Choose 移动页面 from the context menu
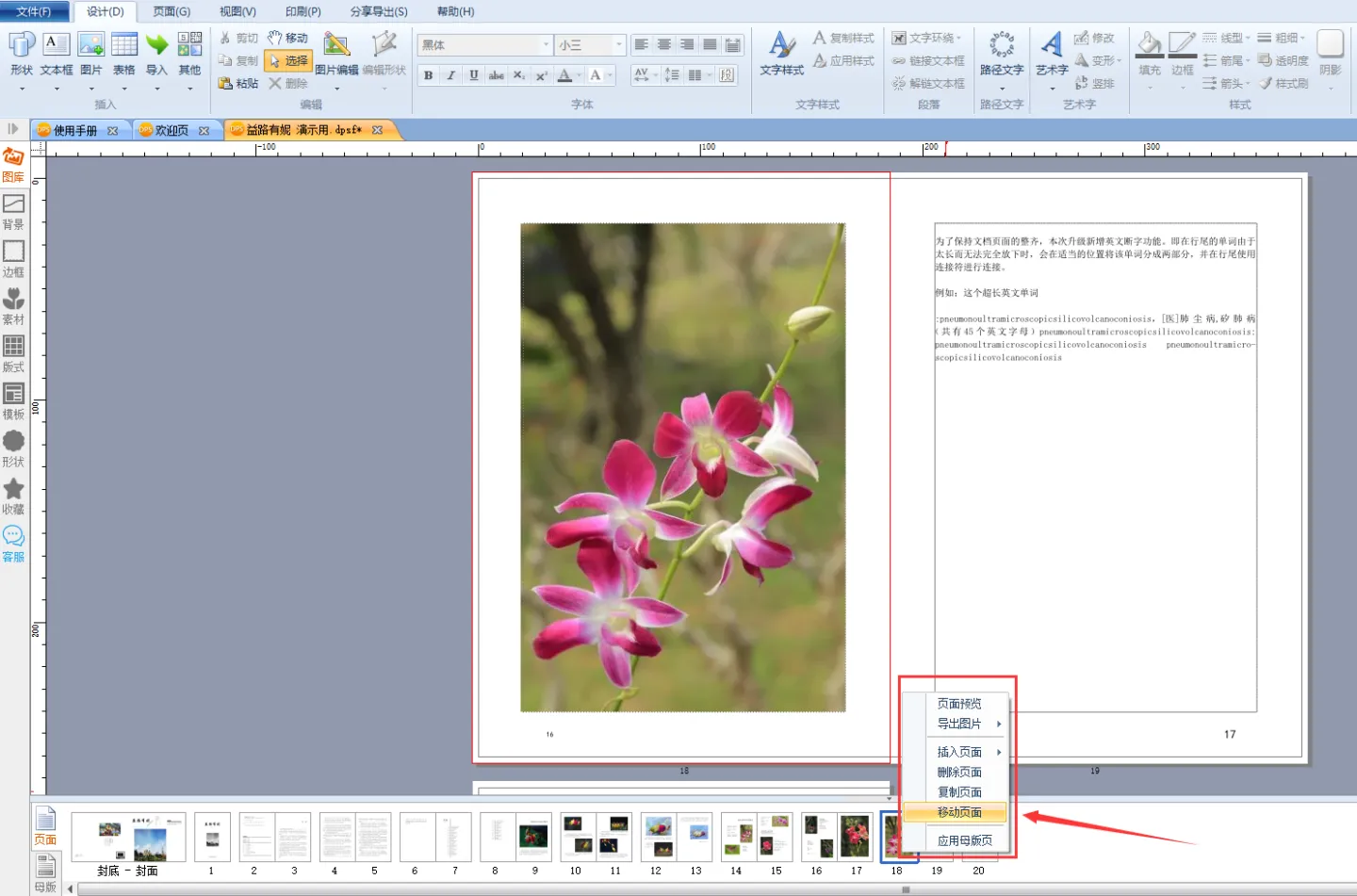The image size is (1357, 896). point(959,812)
